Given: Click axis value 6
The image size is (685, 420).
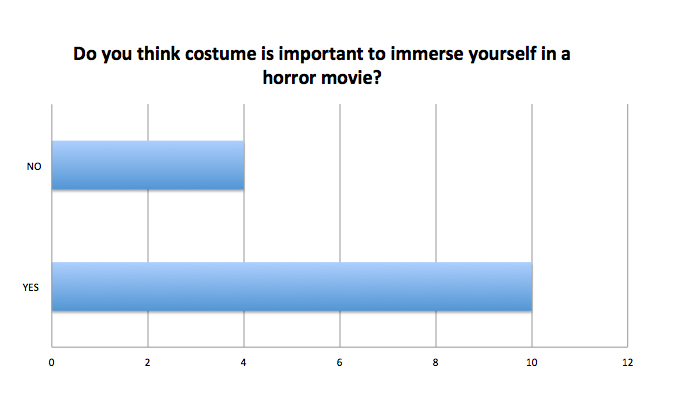Looking at the screenshot, I should point(339,363).
